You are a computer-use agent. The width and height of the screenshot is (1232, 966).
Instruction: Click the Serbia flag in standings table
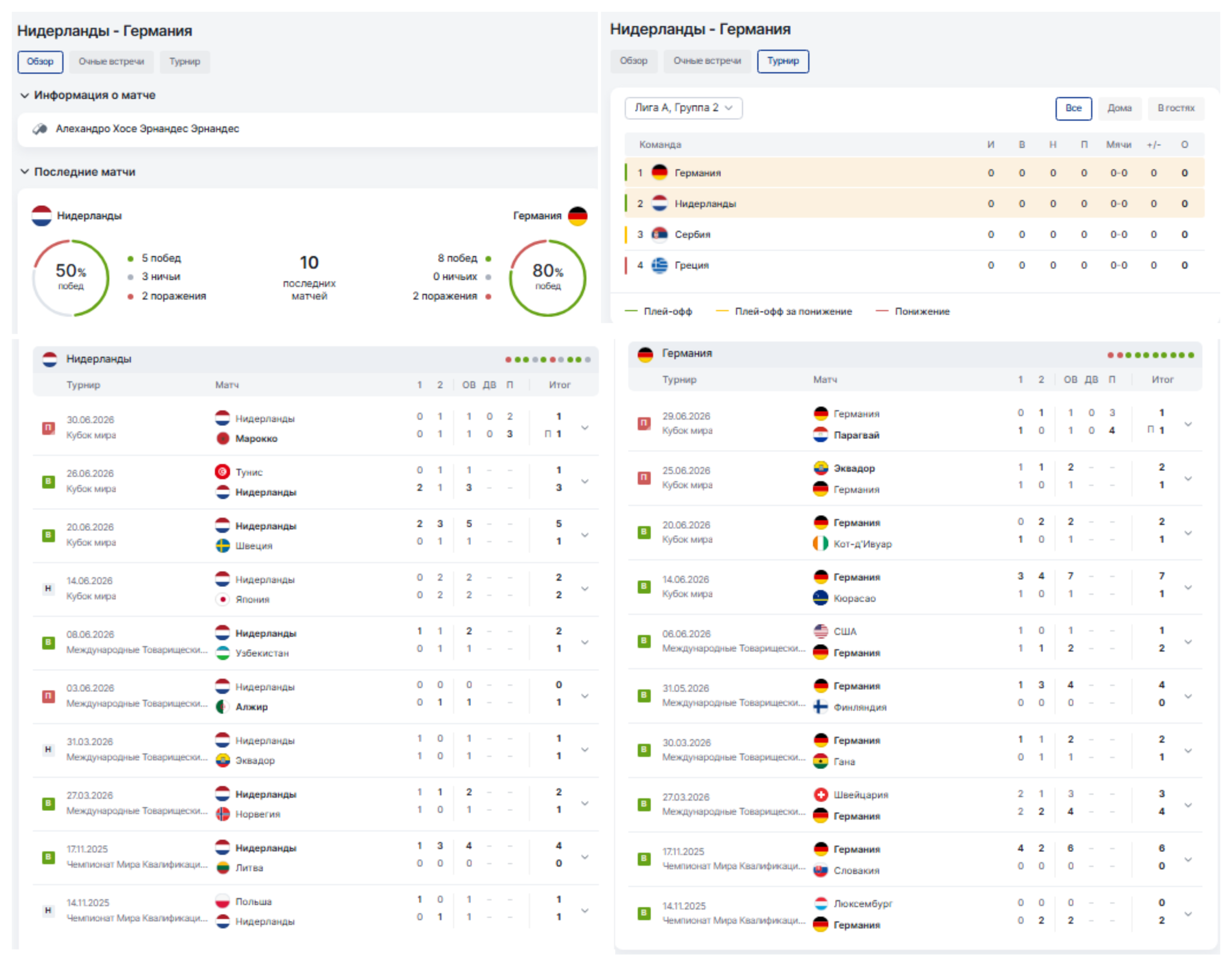click(660, 234)
